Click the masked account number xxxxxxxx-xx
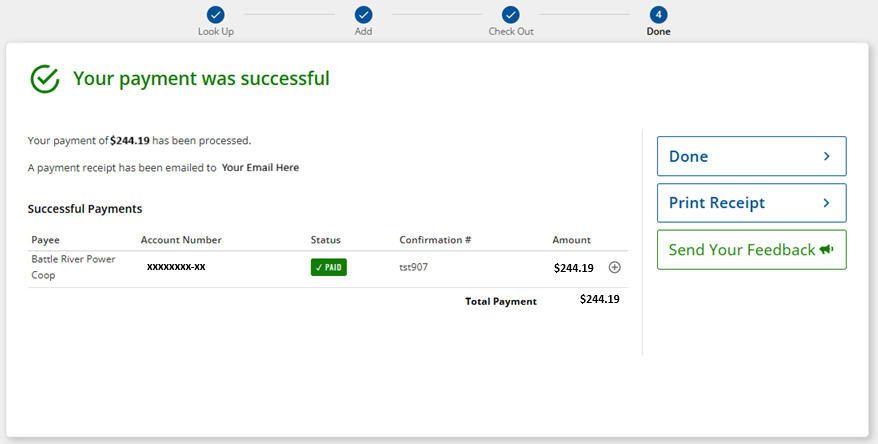Viewport: 878px width, 444px height. click(x=176, y=267)
